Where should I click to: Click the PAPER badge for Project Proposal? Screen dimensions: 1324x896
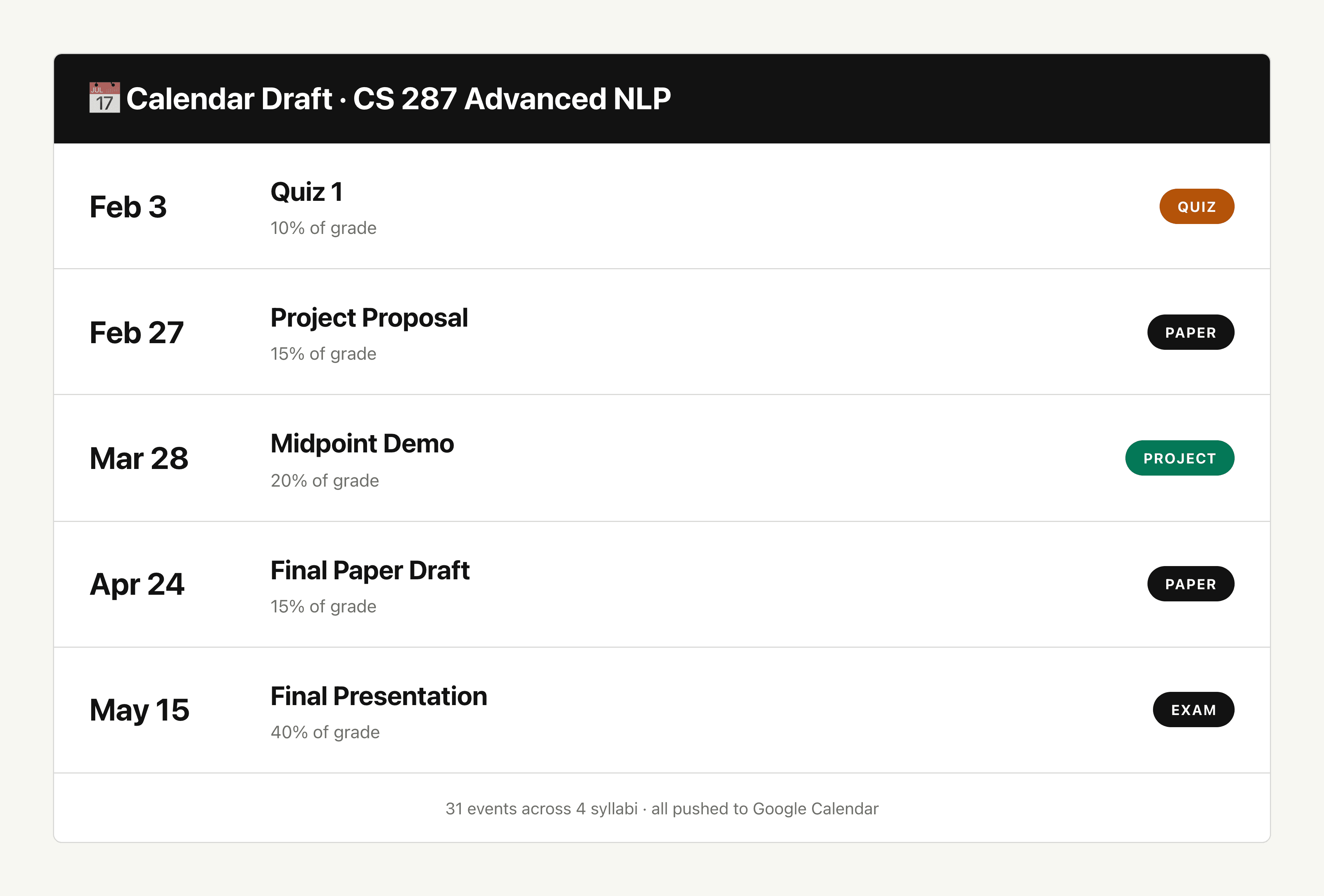1191,332
